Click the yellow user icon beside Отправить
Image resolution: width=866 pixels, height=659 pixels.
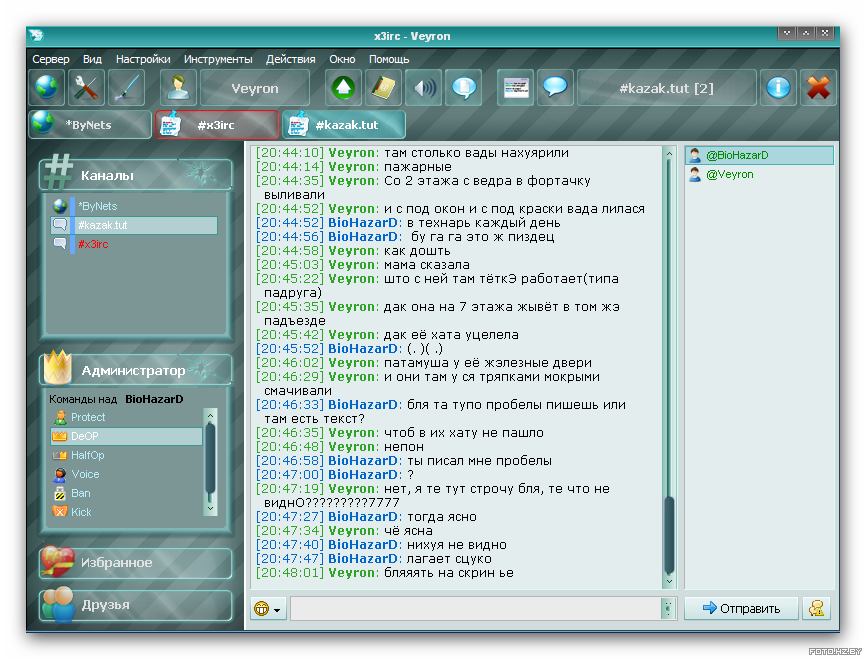(816, 608)
